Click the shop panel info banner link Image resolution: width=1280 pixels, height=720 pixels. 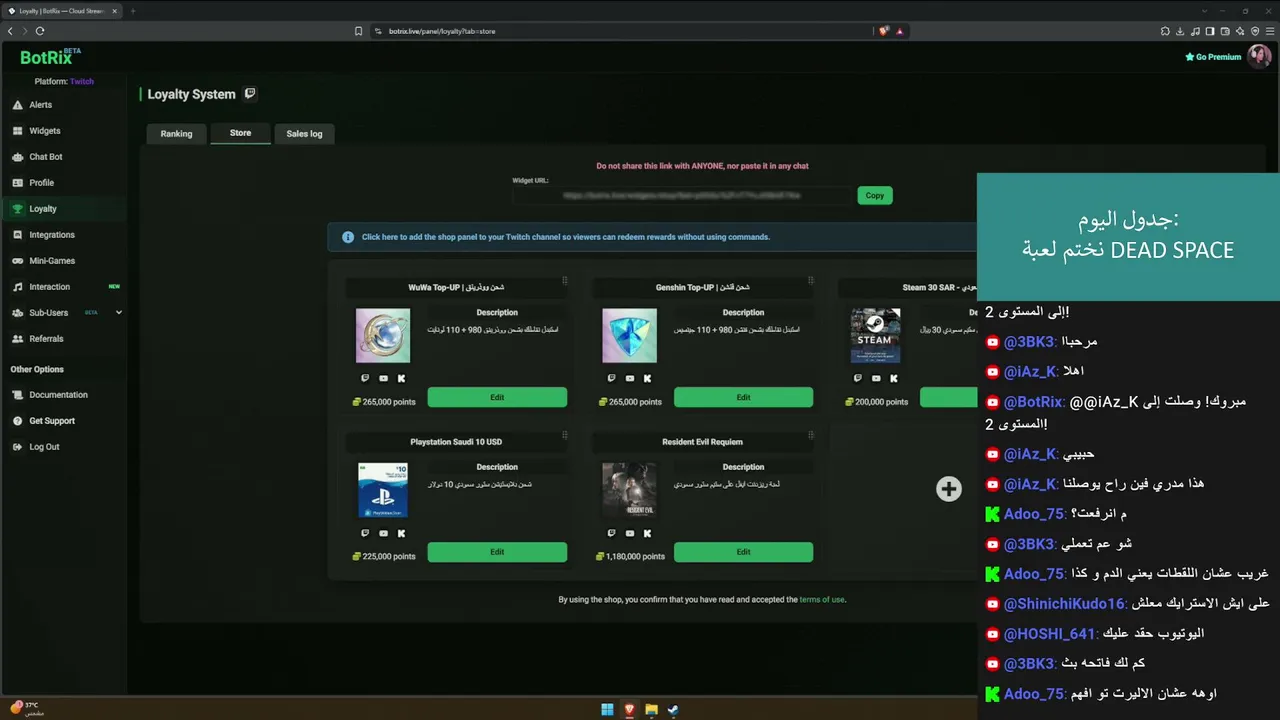click(x=566, y=237)
